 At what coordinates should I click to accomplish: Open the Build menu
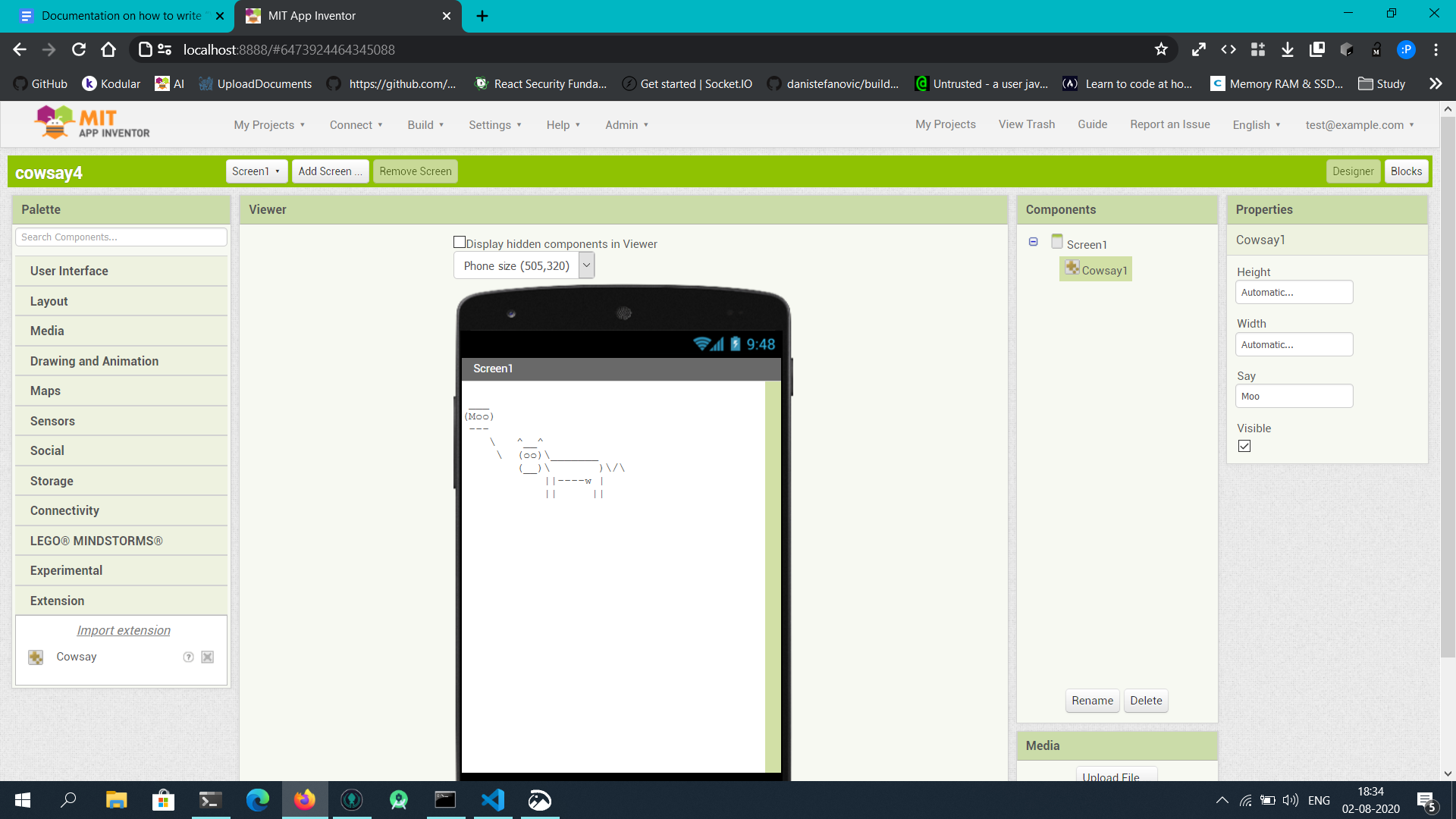tap(425, 125)
